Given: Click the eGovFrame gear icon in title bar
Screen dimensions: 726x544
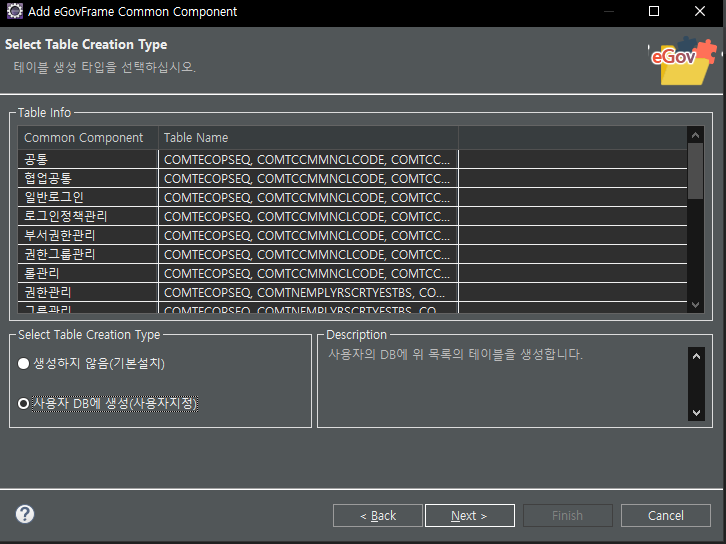Looking at the screenshot, I should [14, 11].
